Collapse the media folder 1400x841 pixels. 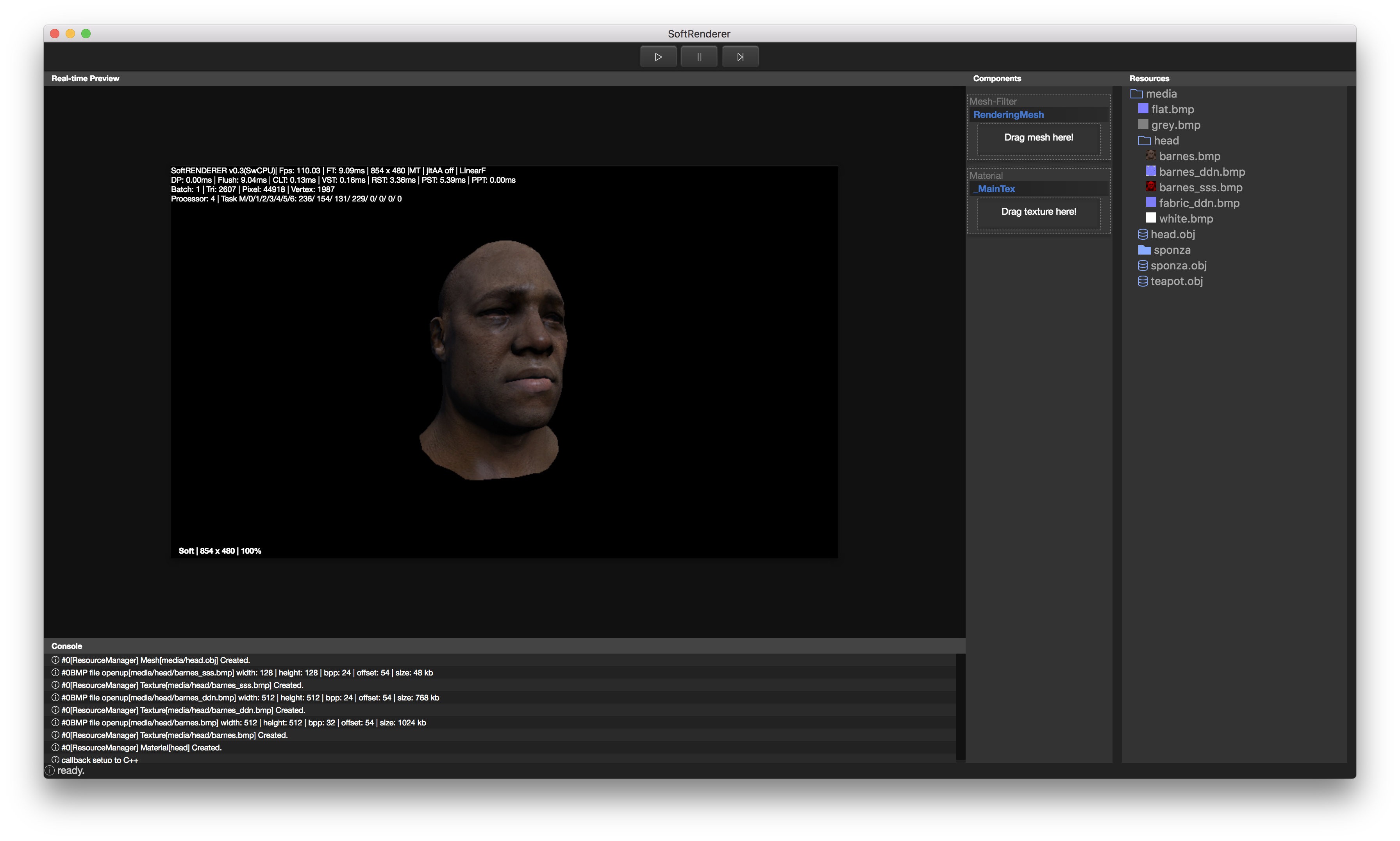(1136, 93)
